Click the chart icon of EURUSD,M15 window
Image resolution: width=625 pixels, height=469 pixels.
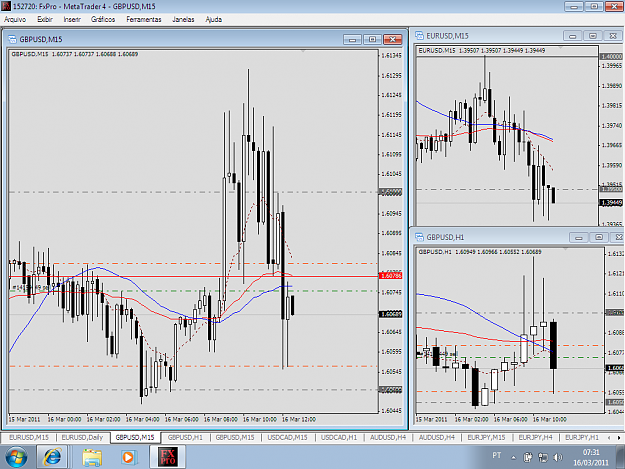(x=419, y=35)
